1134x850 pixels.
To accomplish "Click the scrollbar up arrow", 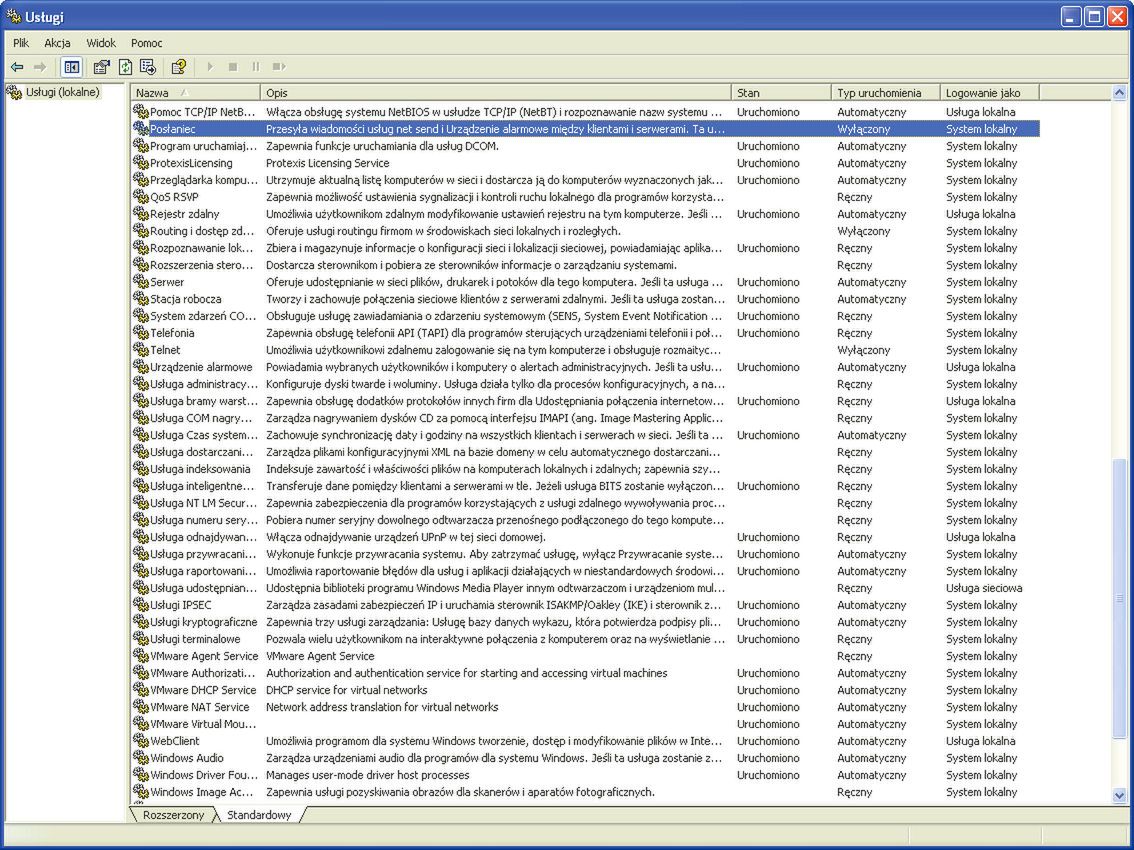I will (x=1120, y=93).
